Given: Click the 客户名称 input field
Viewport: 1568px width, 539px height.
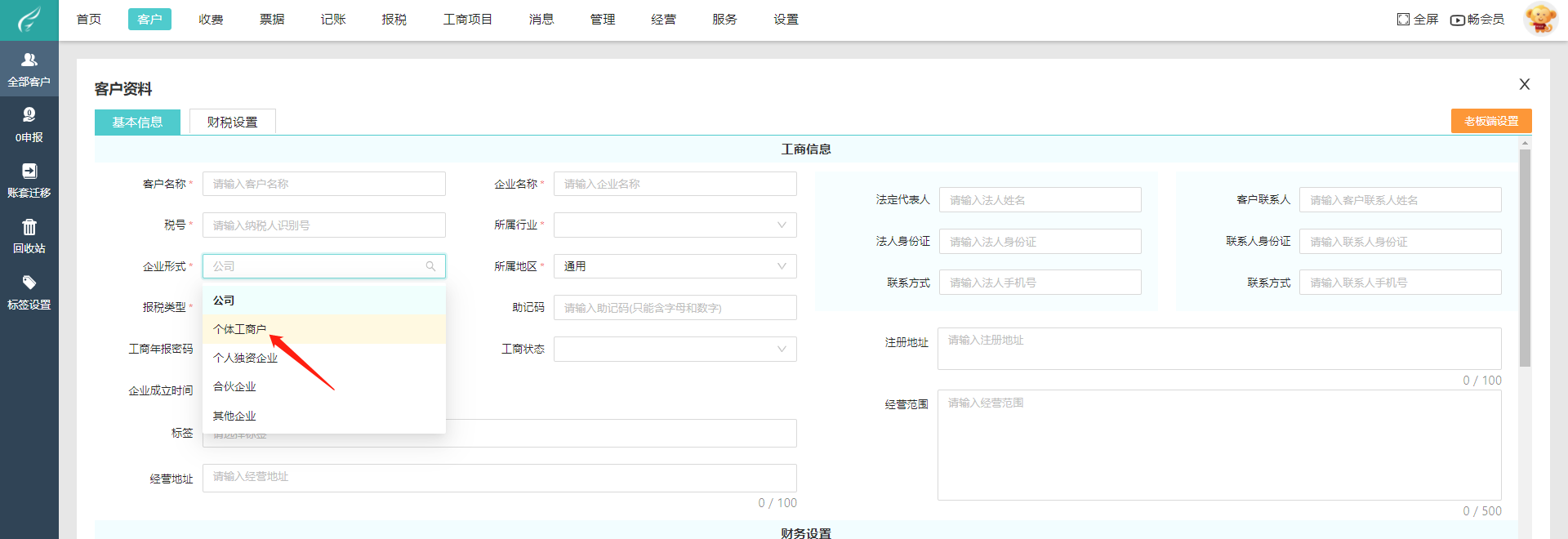Looking at the screenshot, I should coord(323,184).
